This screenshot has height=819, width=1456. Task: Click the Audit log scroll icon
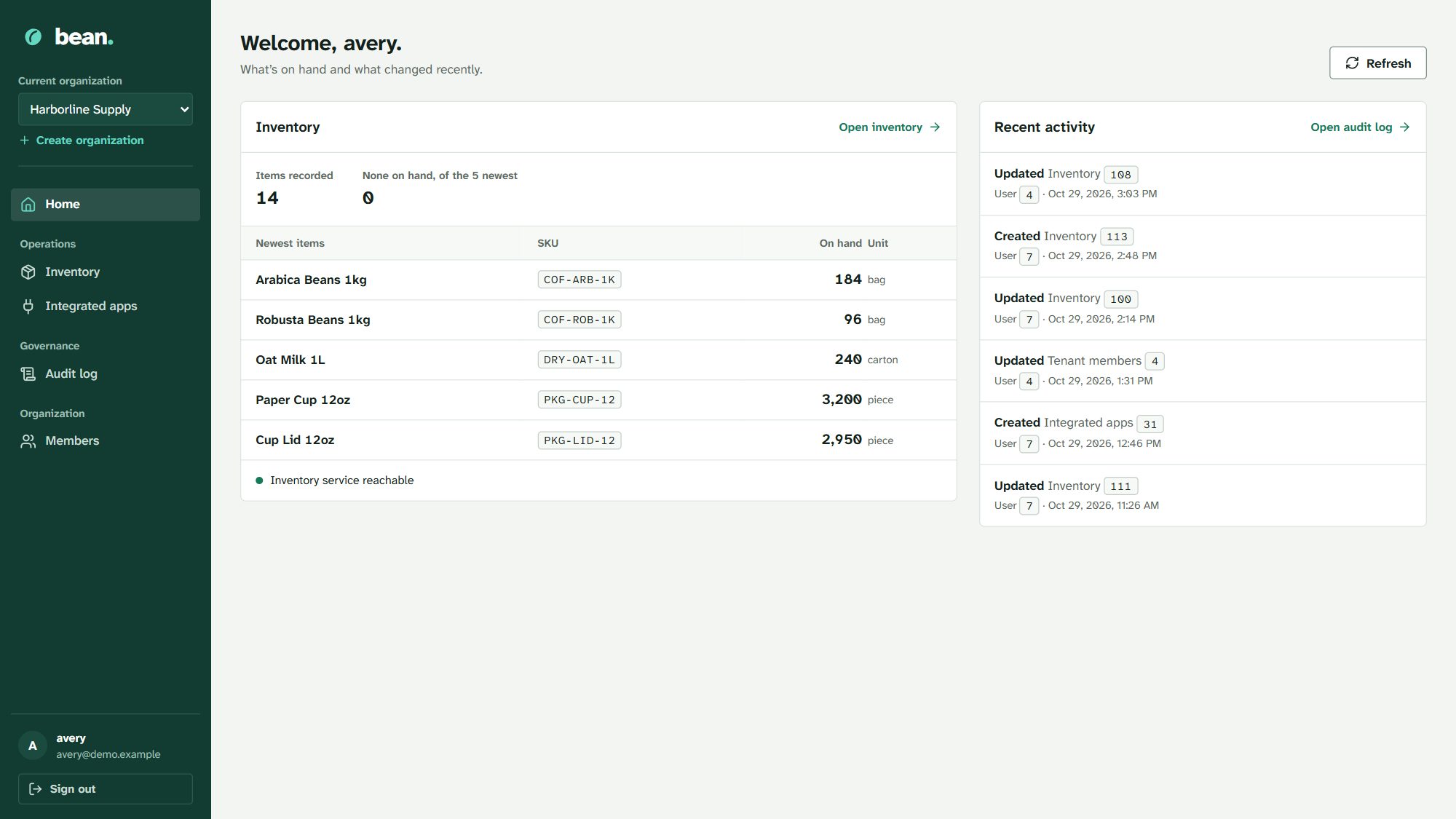[x=28, y=374]
